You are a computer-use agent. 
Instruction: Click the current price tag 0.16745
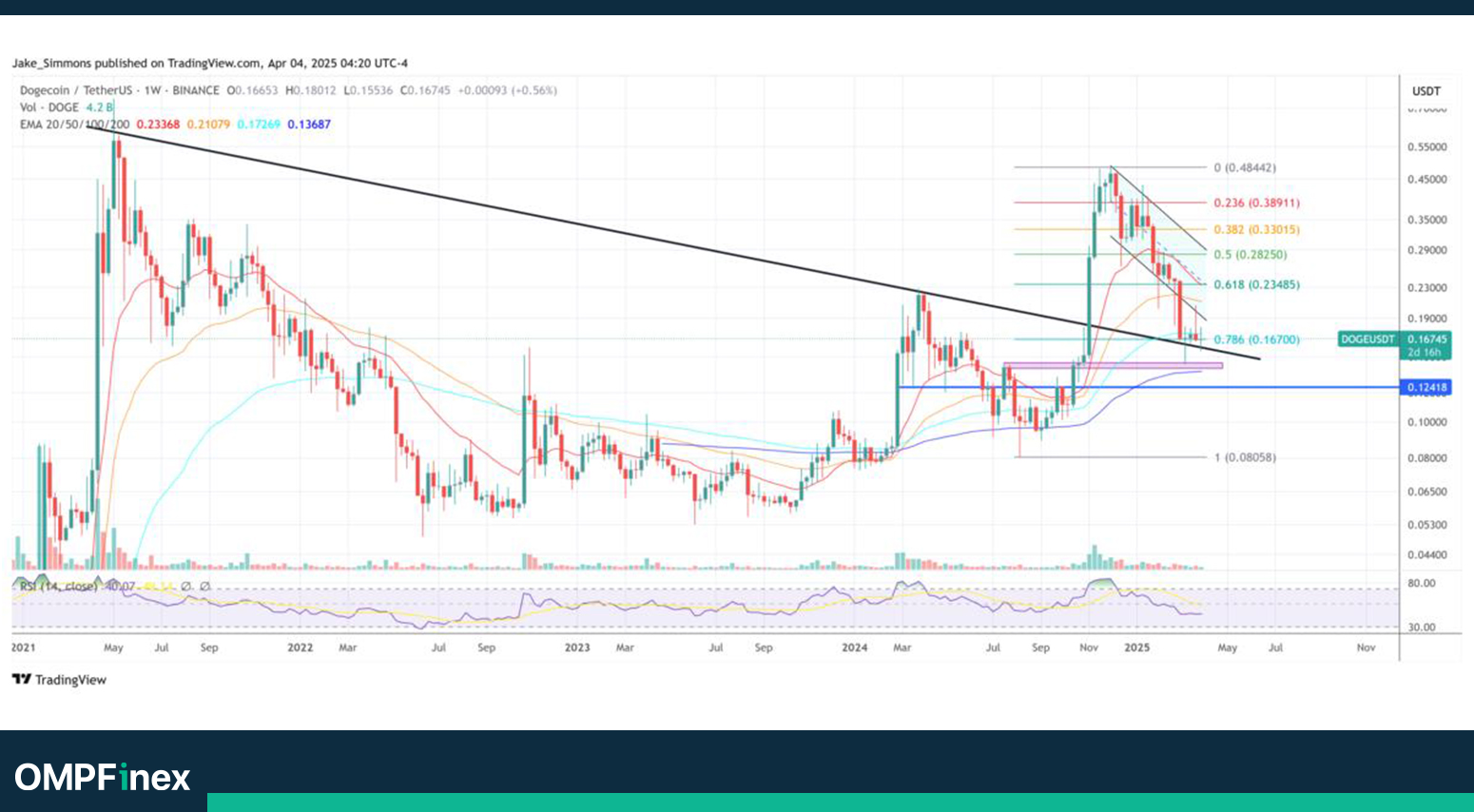click(1426, 339)
